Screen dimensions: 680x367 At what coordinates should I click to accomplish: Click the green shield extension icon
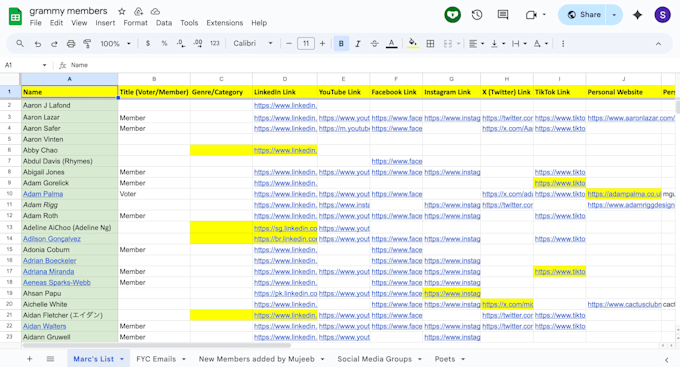point(452,15)
